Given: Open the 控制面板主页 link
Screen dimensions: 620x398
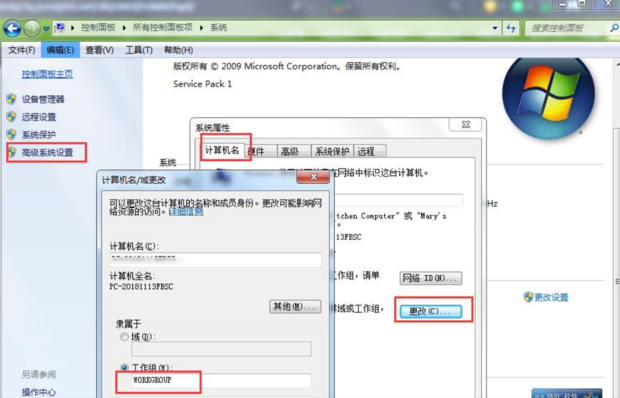Looking at the screenshot, I should (47, 74).
